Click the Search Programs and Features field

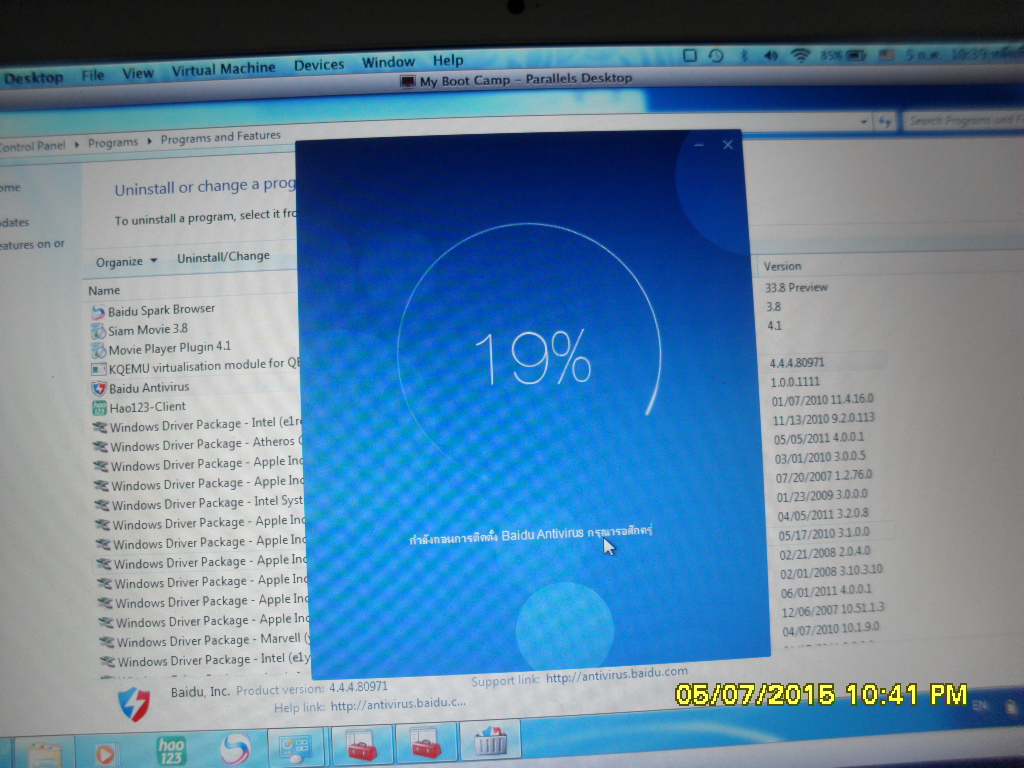[x=963, y=120]
